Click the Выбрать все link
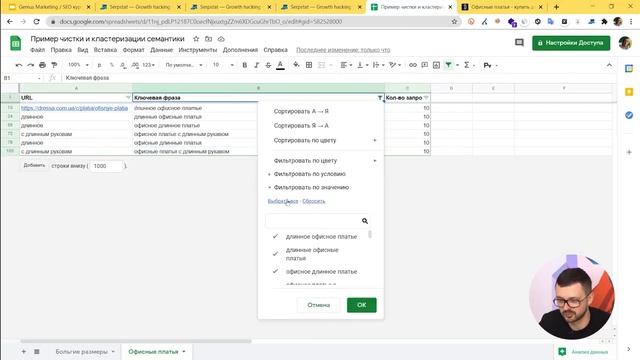This screenshot has height=360, width=640. pos(283,201)
